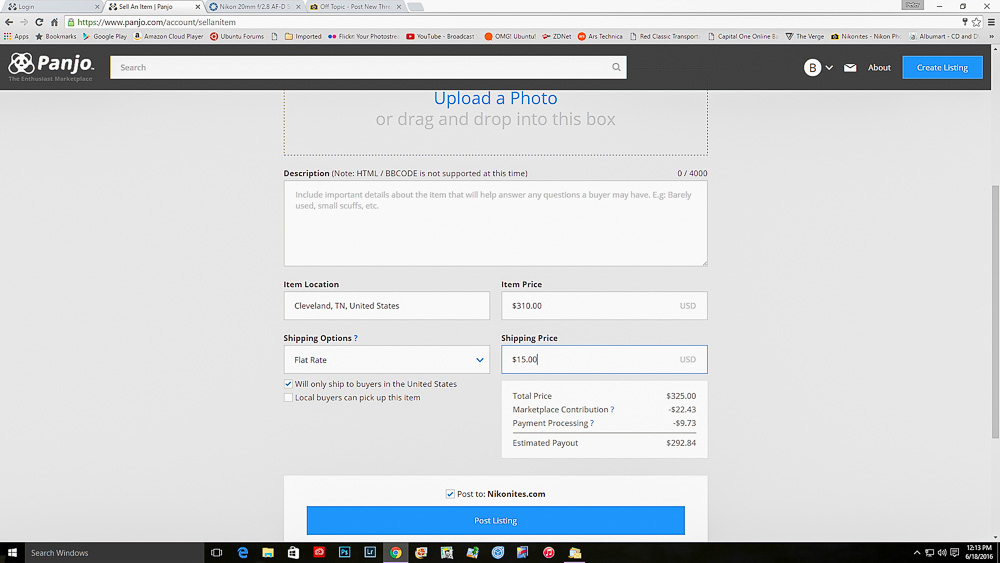Bookmark this page with star icon
Viewport: 1000px width, 563px height.
click(x=976, y=22)
